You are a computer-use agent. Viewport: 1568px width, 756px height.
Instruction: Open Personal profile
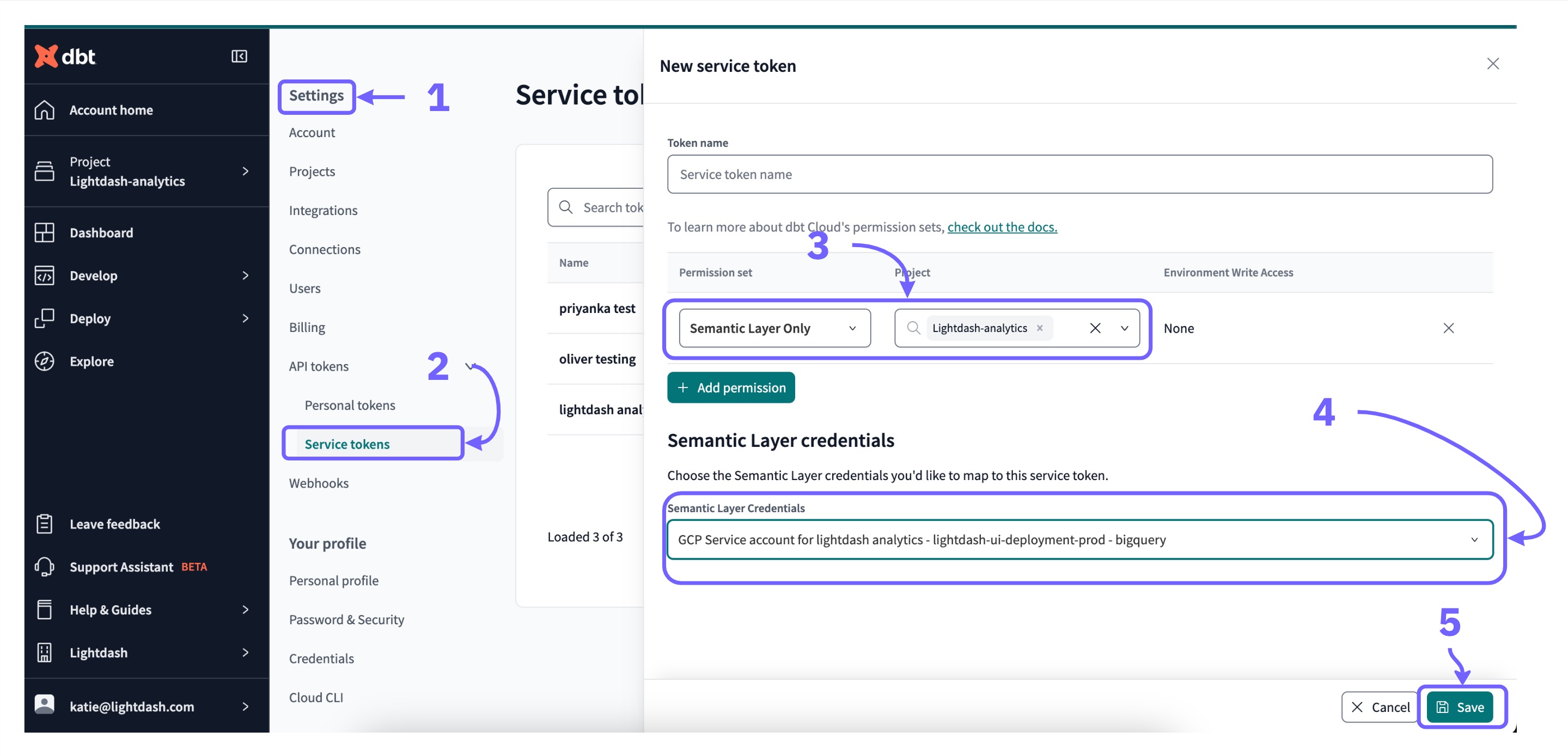[333, 580]
